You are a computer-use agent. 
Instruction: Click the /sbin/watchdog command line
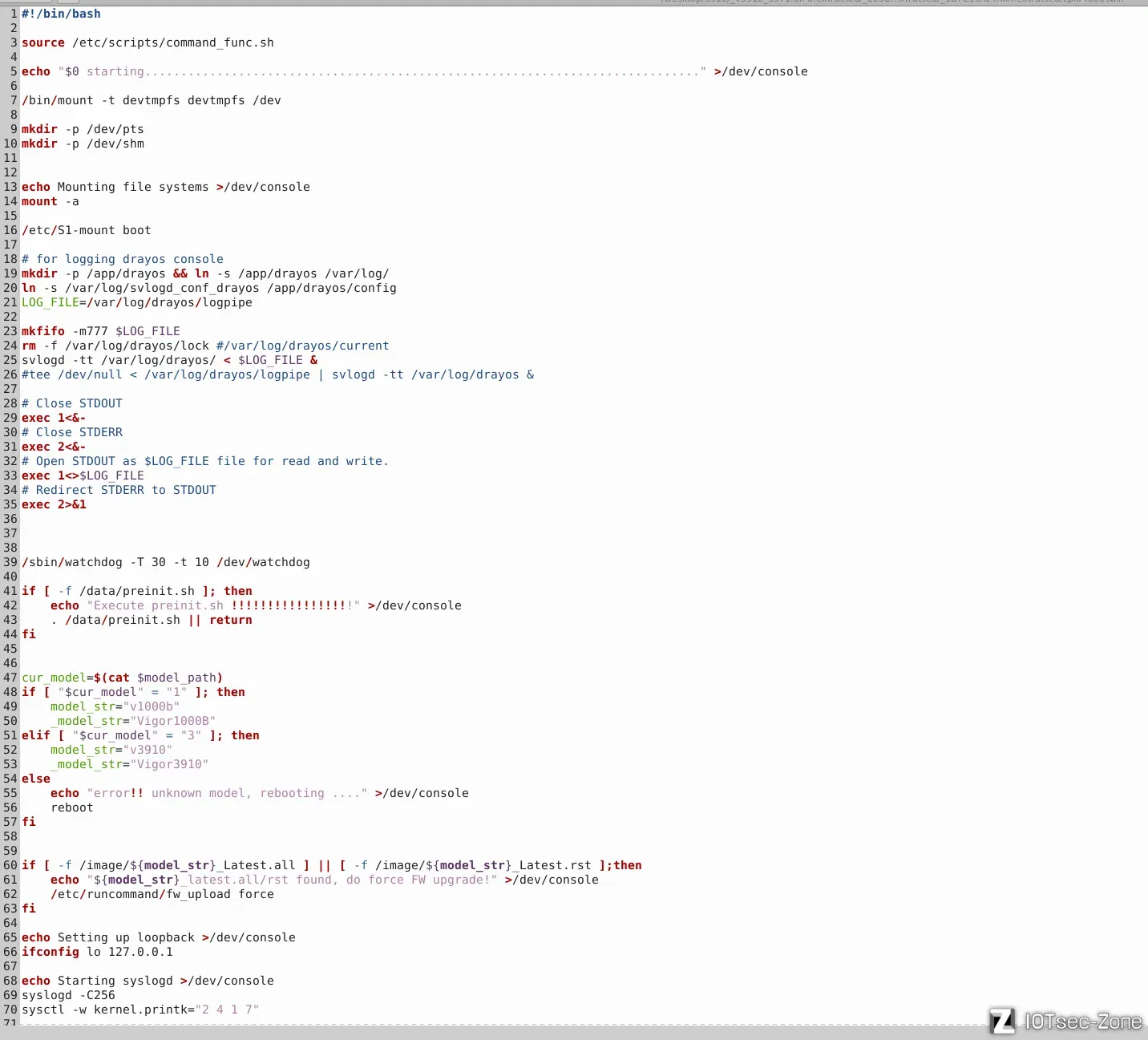[x=165, y=562]
